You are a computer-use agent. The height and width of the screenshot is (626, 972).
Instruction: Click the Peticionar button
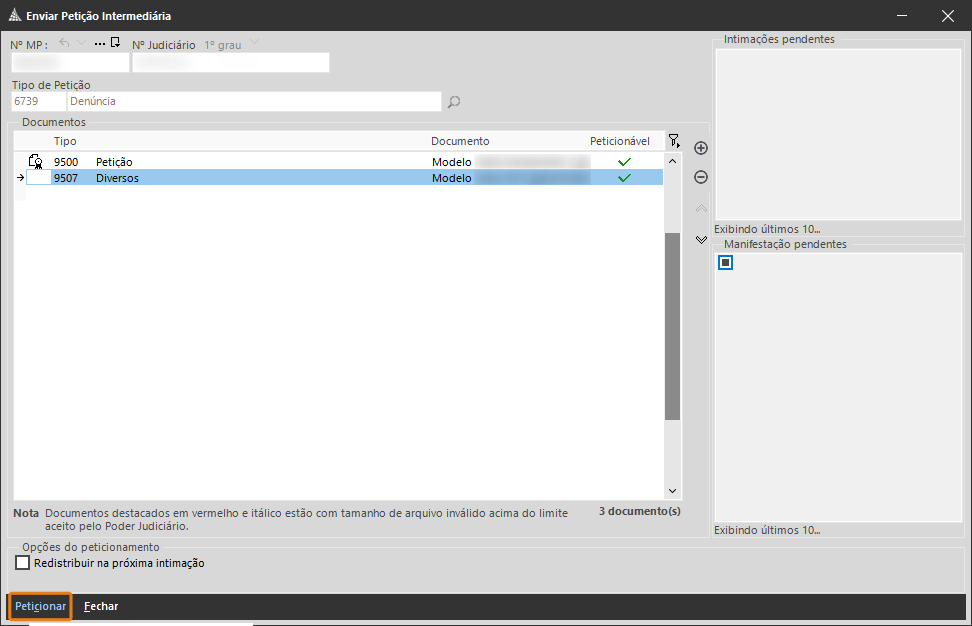[41, 606]
